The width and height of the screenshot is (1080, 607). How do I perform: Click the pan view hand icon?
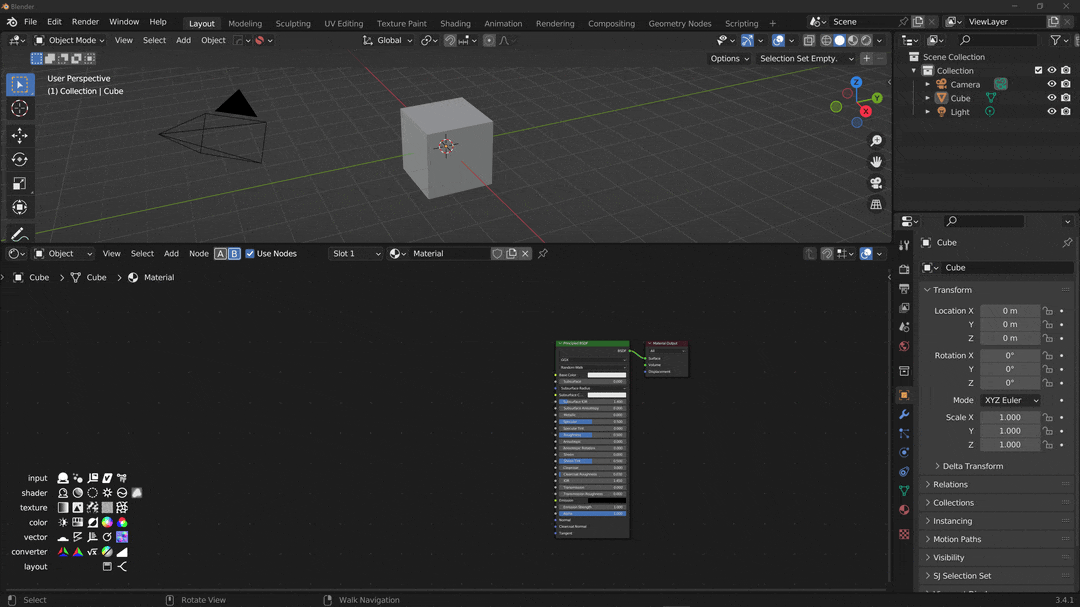click(876, 162)
